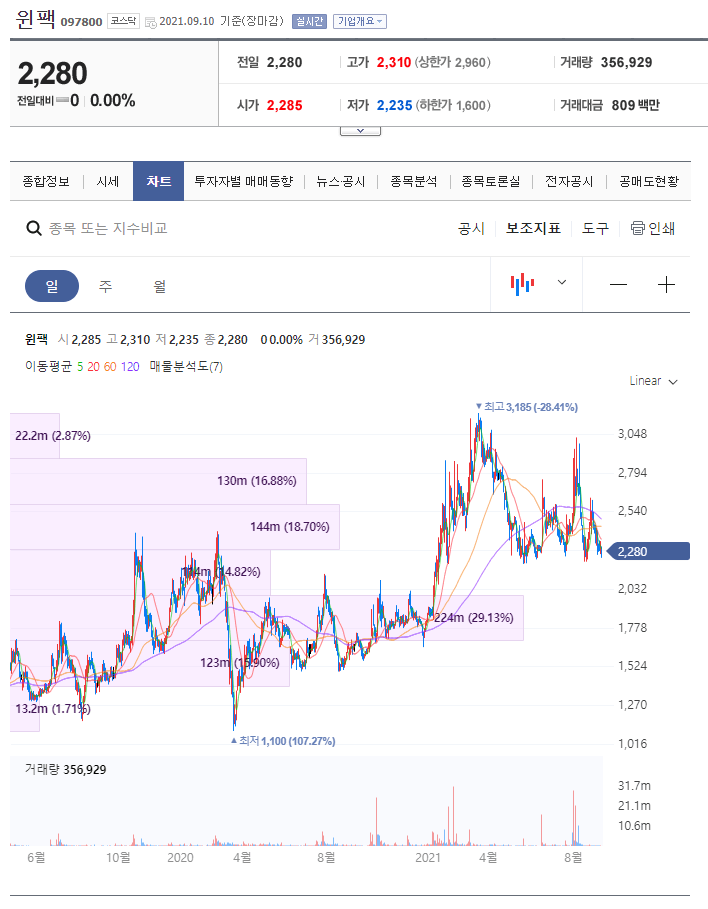Click the 최저 1,100 low marker
This screenshot has width=708, height=909.
283,741
